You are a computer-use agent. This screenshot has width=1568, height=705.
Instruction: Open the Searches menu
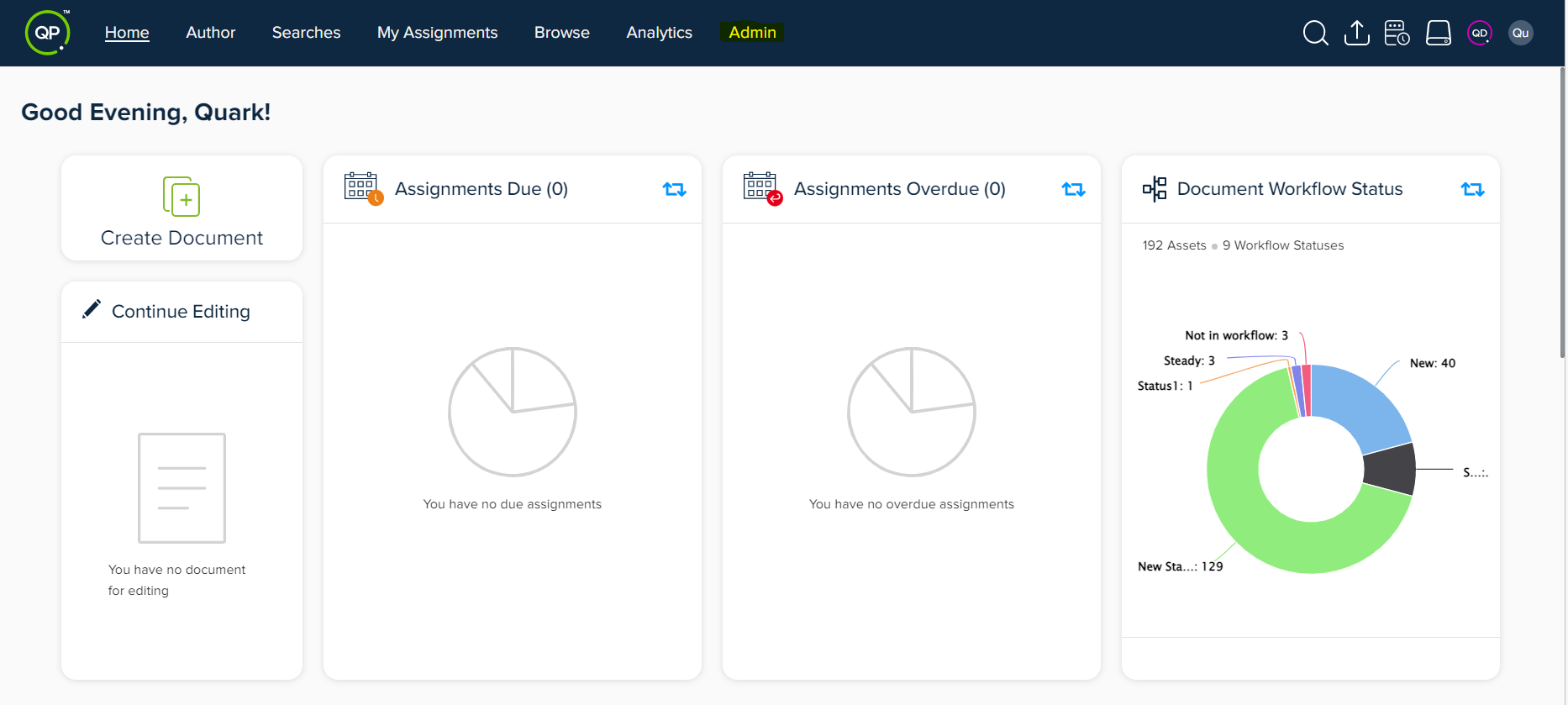click(x=306, y=33)
